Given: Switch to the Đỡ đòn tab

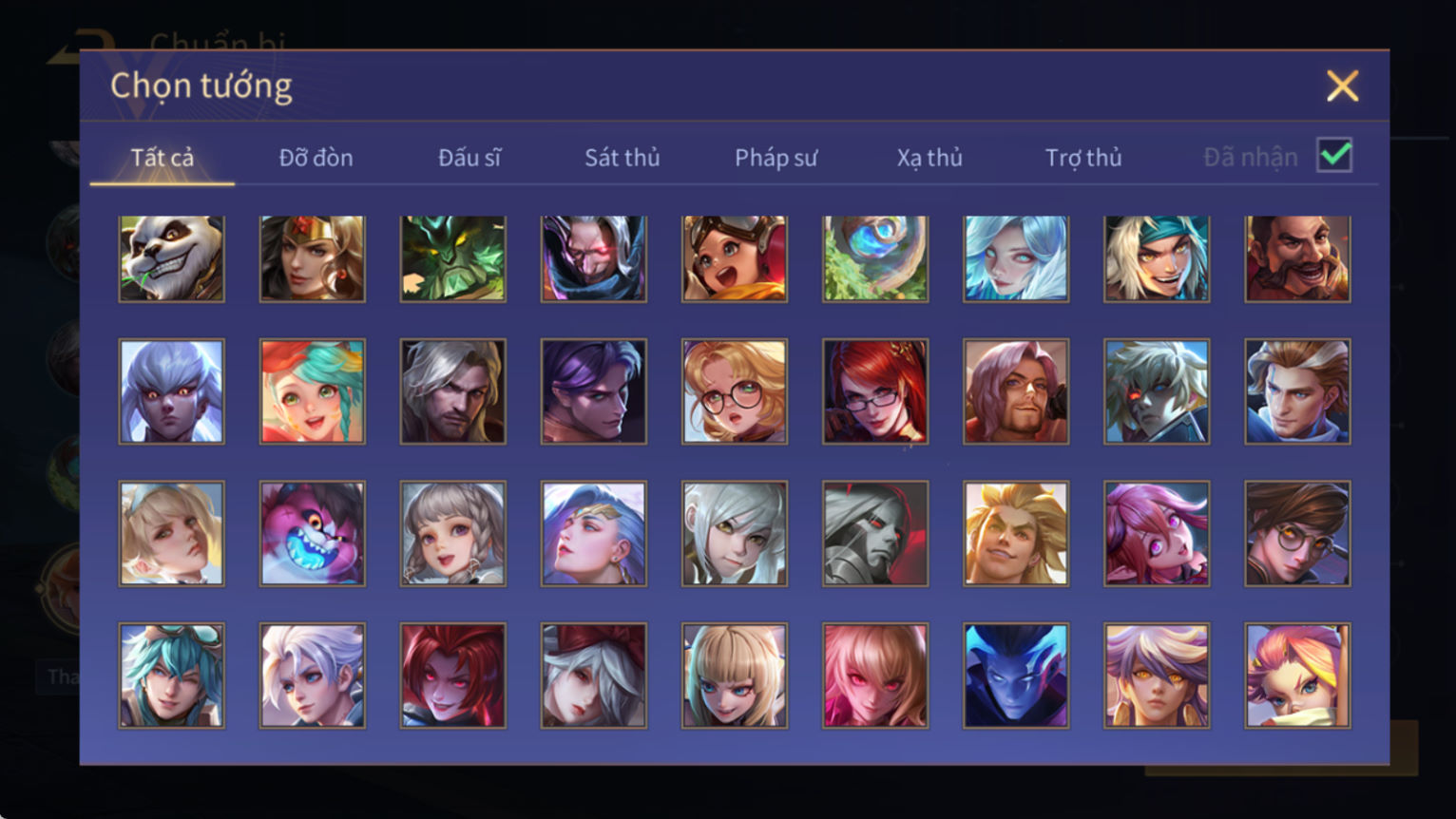Looking at the screenshot, I should point(316,158).
